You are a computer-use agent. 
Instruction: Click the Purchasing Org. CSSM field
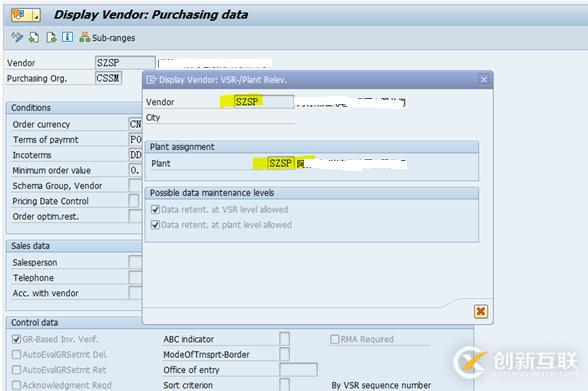click(108, 78)
